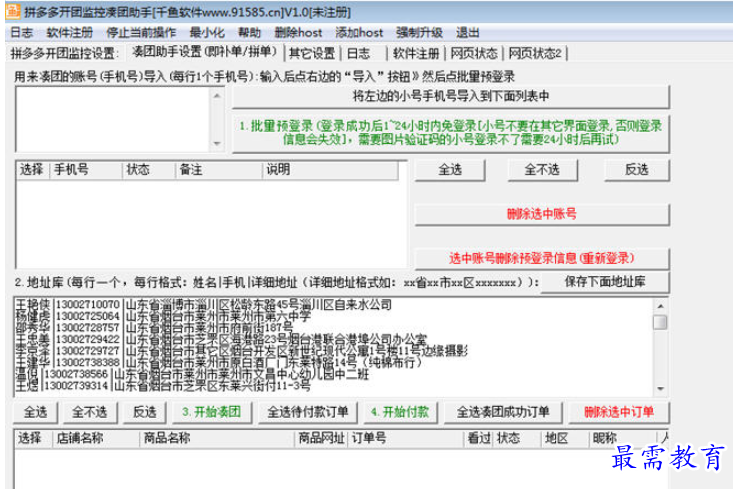Screen dimensions: 733x489
Task: Click address library scrollbar down arrow
Action: click(x=660, y=388)
